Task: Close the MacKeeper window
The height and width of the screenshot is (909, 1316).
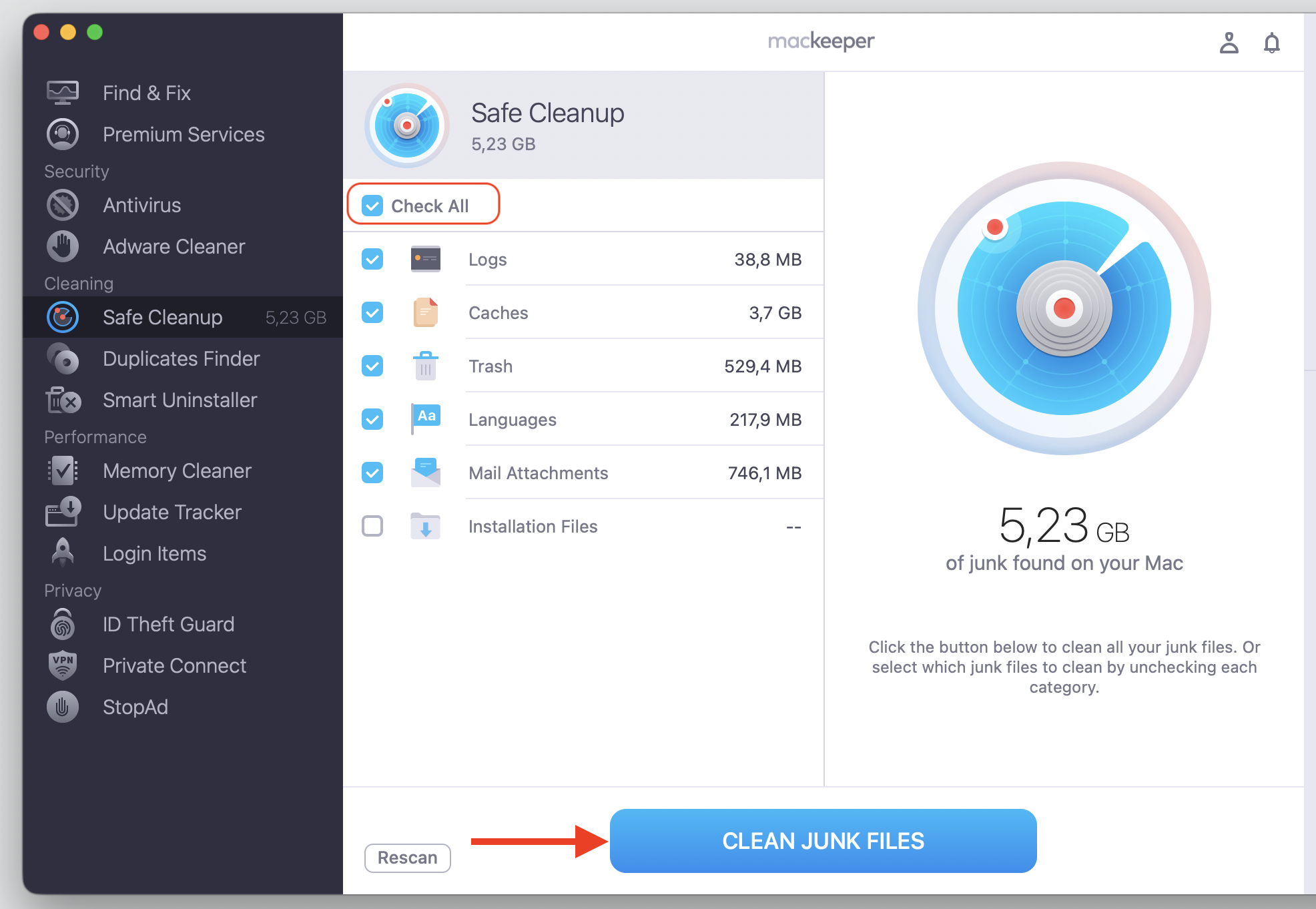Action: pyautogui.click(x=41, y=31)
